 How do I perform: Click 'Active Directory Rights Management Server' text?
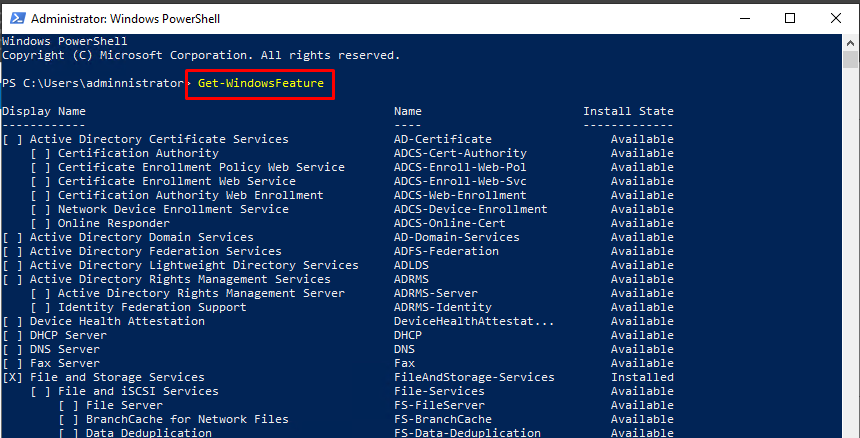pyautogui.click(x=201, y=293)
